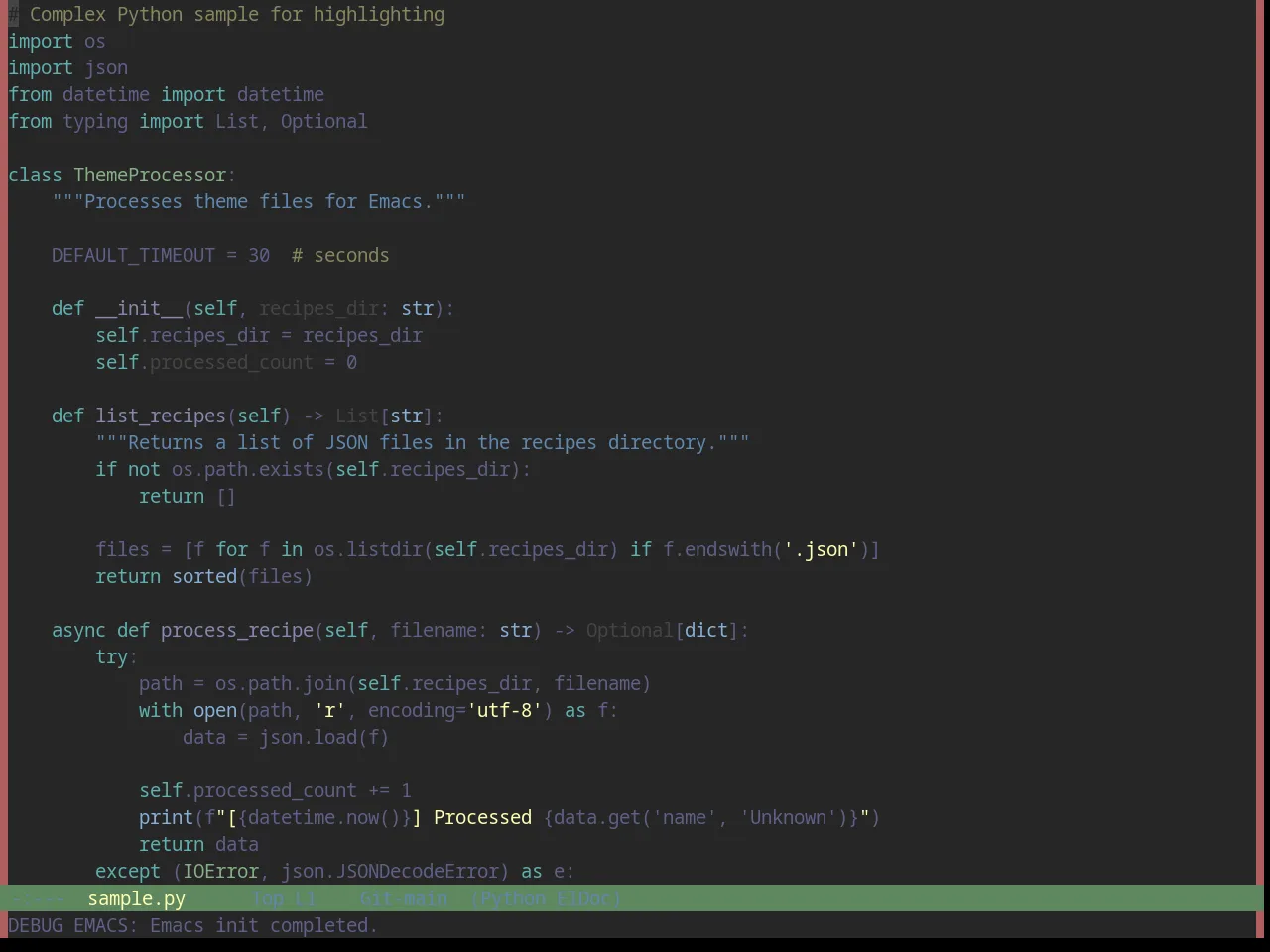Click the sample.py buffer name in mode line

click(136, 898)
